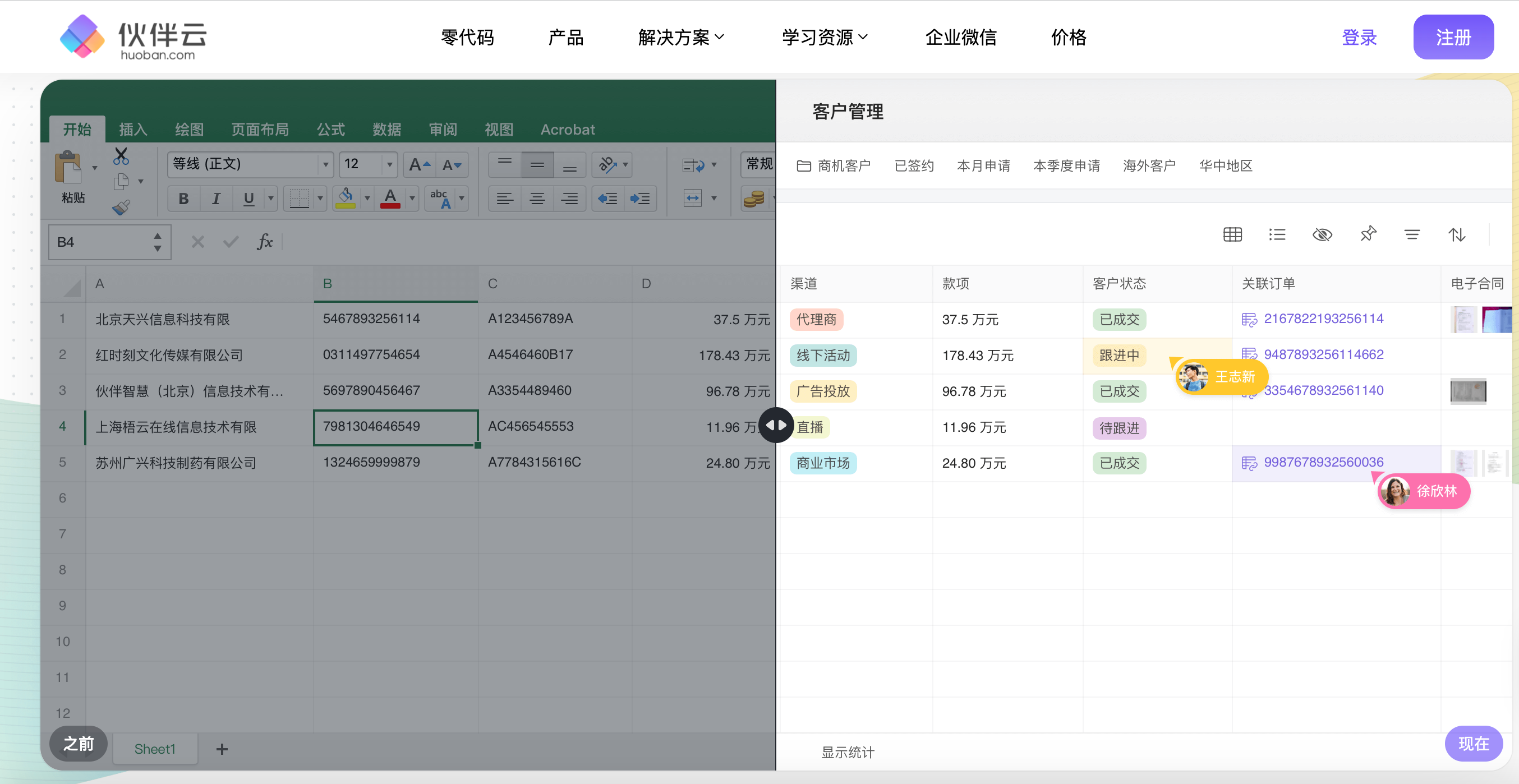Image resolution: width=1519 pixels, height=784 pixels.
Task: Click the Cut scissors icon
Action: click(x=121, y=155)
